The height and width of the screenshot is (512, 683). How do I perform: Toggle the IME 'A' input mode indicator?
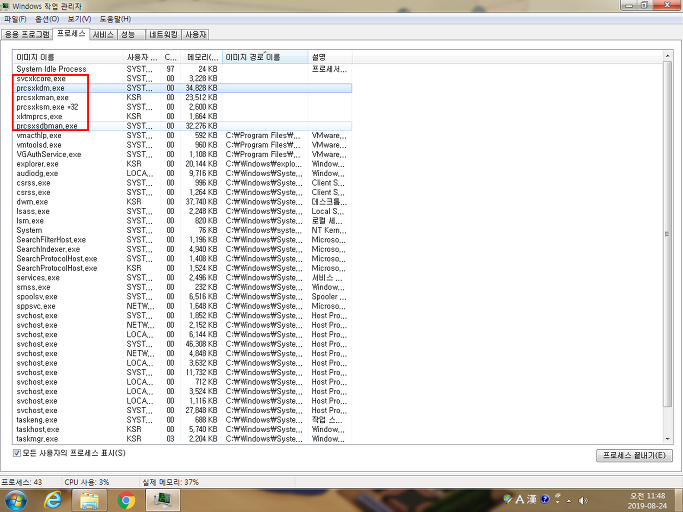tap(520, 499)
